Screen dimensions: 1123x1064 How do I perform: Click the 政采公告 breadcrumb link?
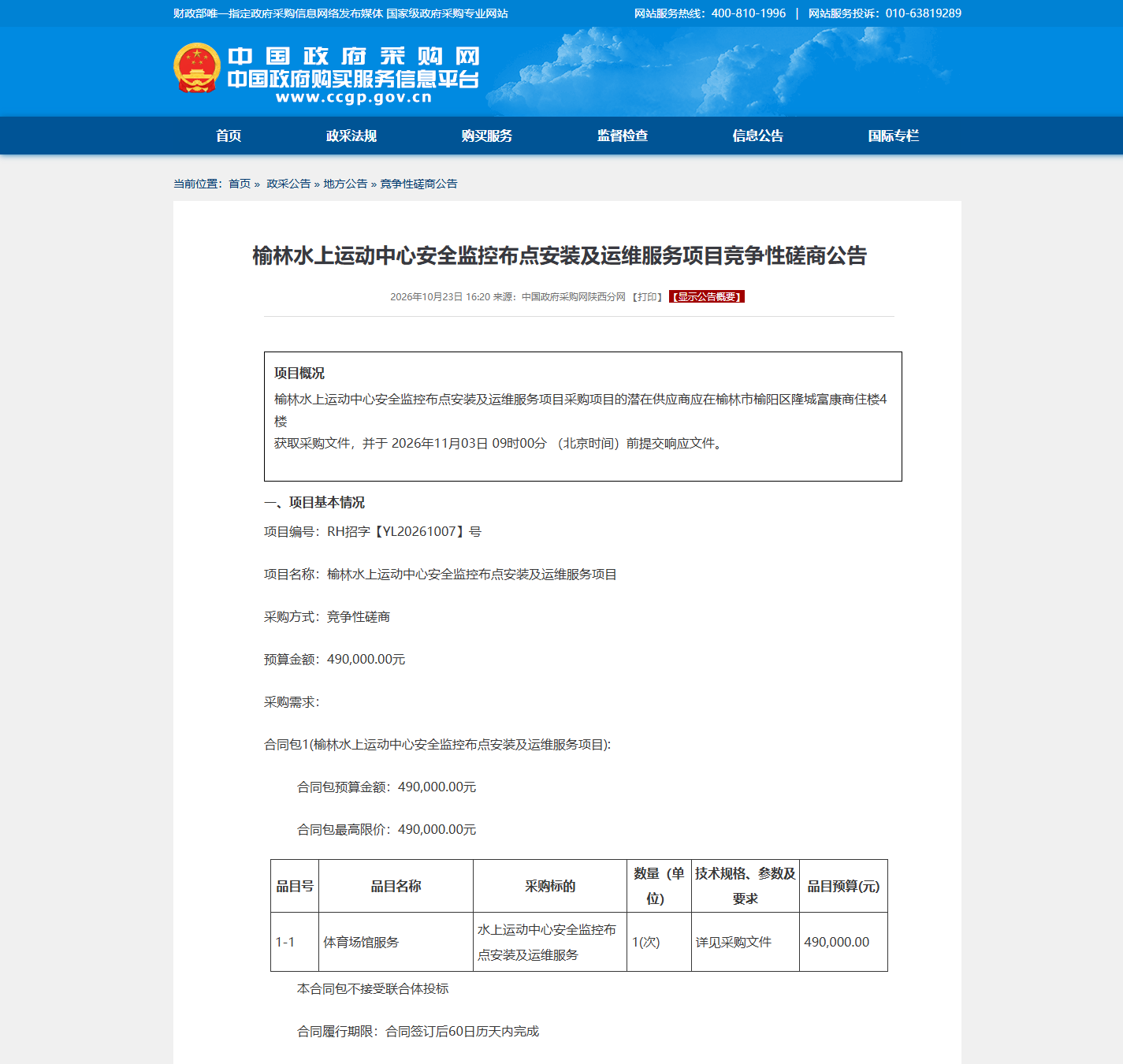[288, 184]
